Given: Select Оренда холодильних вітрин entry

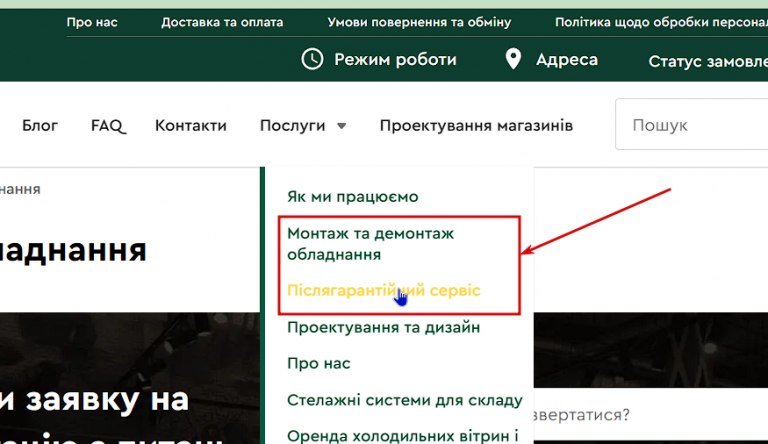Looking at the screenshot, I should (403, 436).
